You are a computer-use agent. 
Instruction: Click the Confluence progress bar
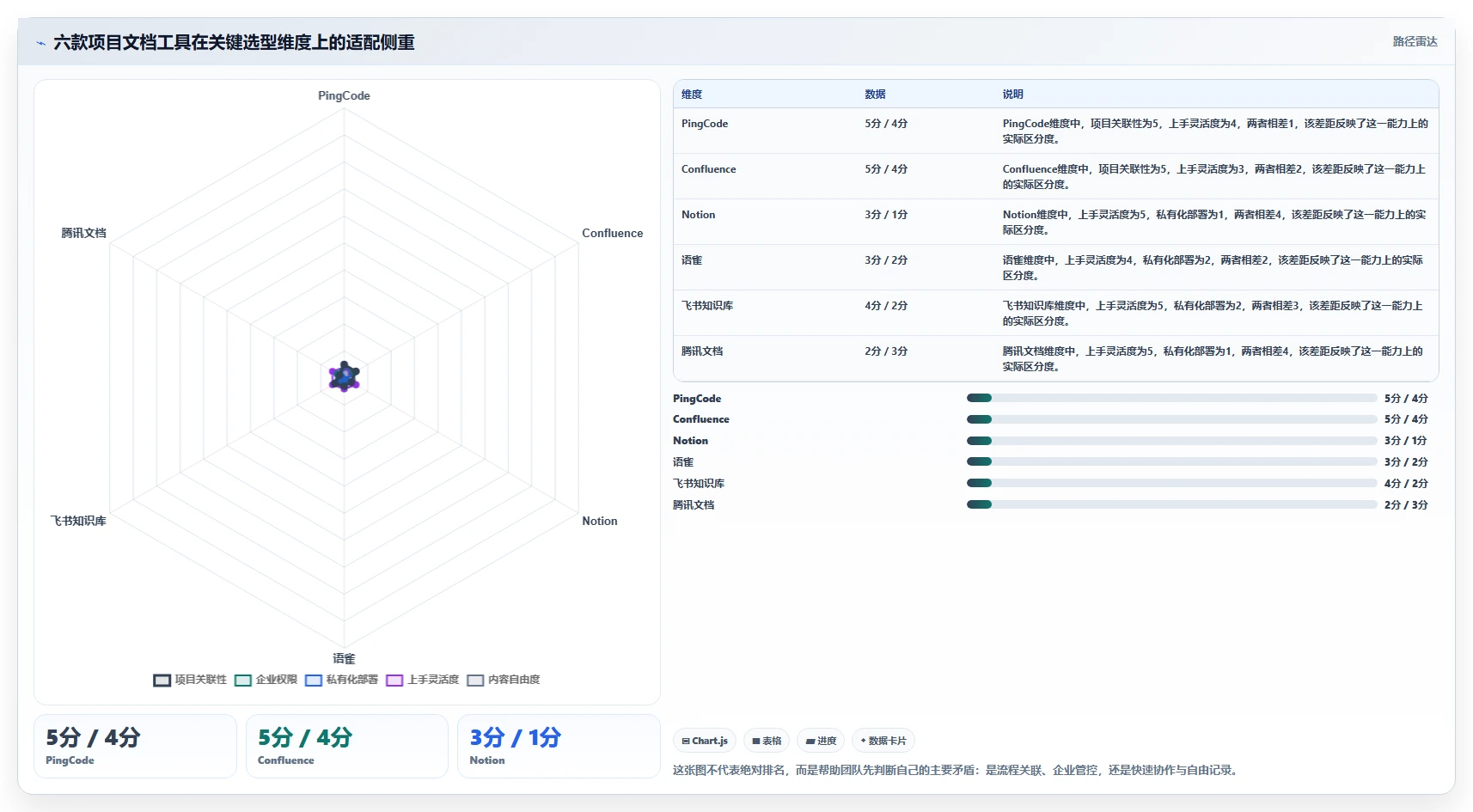tap(1171, 419)
